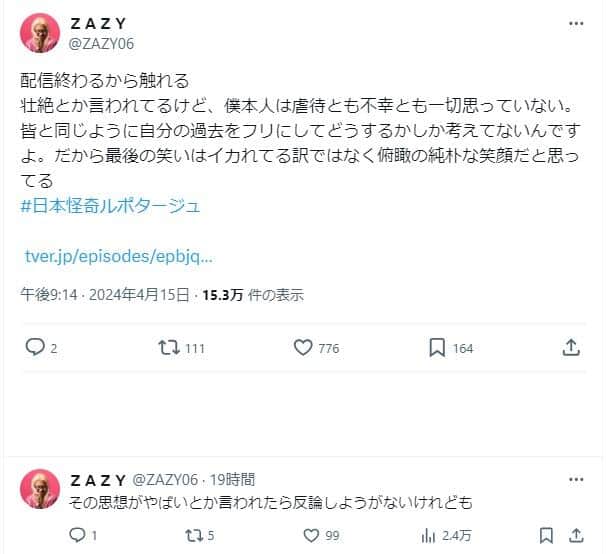Bookmark the reply tweet

547,535
